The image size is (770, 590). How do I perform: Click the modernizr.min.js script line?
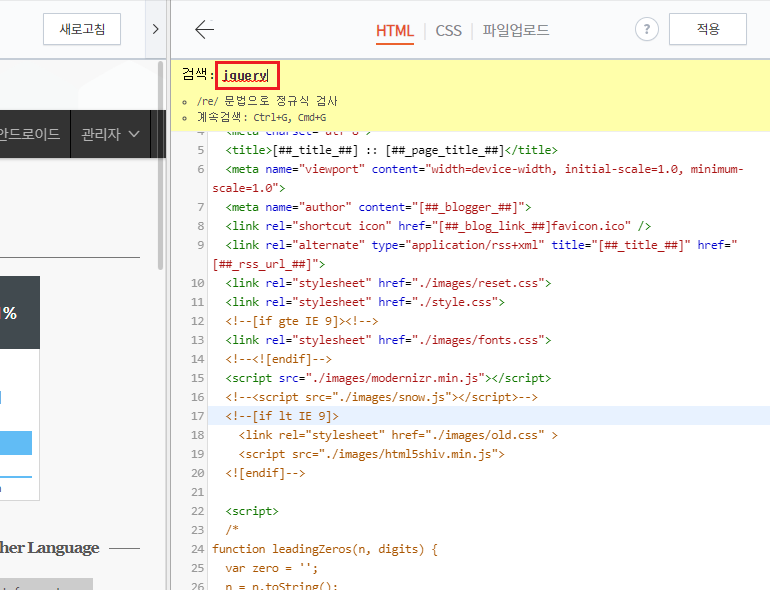coord(388,378)
